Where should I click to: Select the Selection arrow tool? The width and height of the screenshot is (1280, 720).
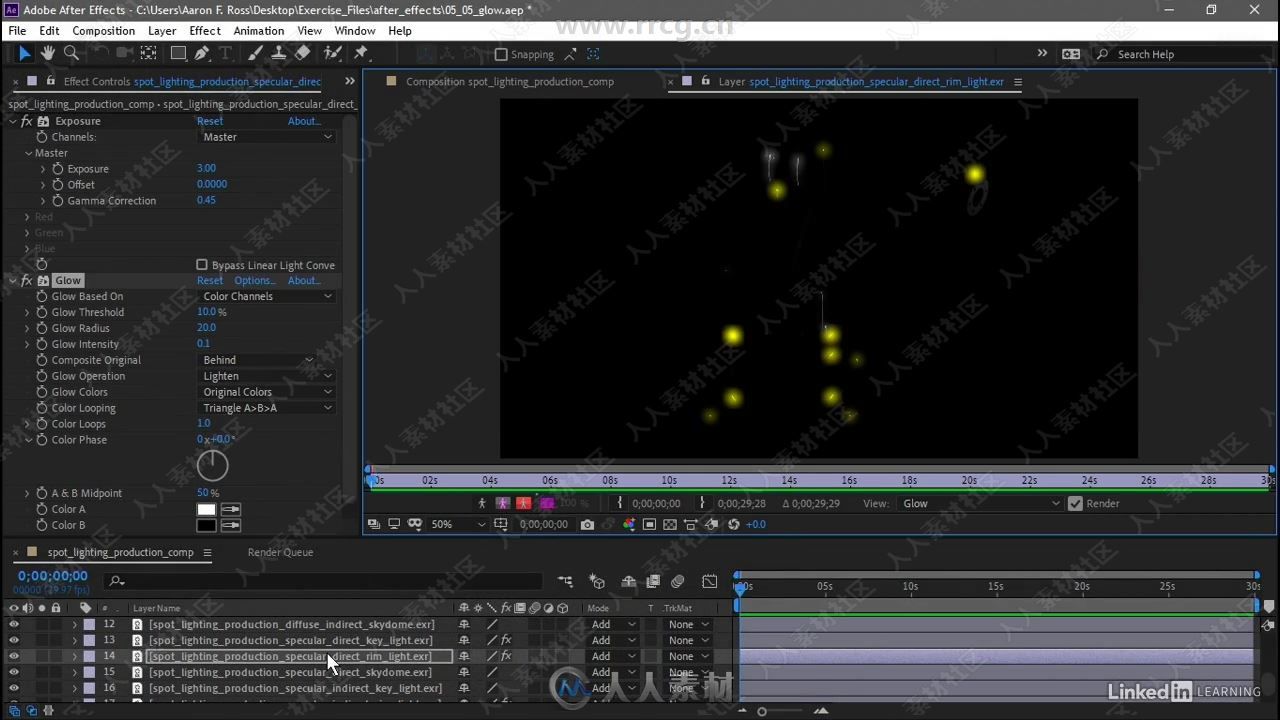coord(25,54)
